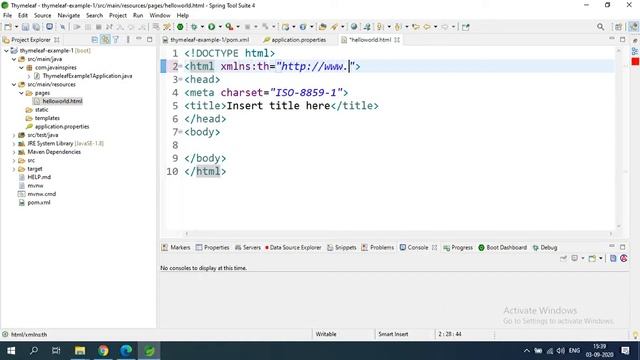Maximize the Project Explorer view
This screenshot has width=640, height=360.
[x=150, y=40]
